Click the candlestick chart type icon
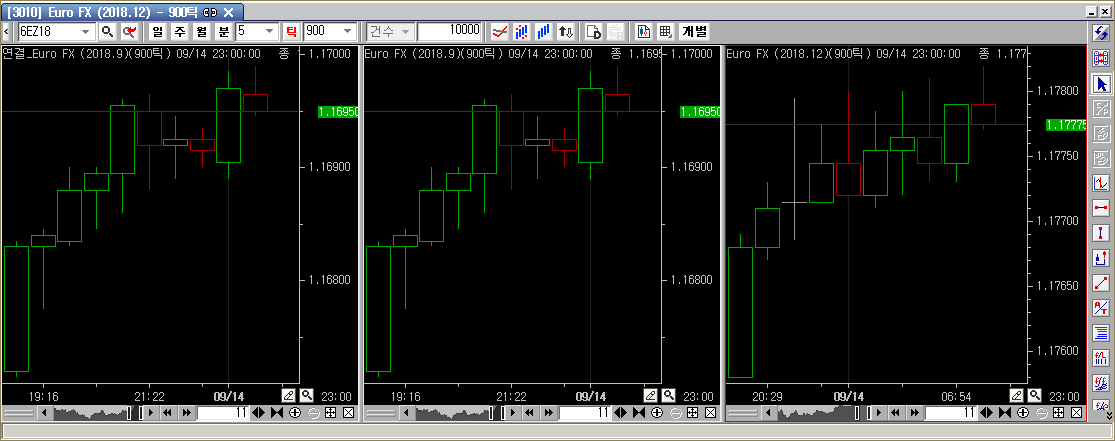Image resolution: width=1115 pixels, height=441 pixels. coord(521,31)
